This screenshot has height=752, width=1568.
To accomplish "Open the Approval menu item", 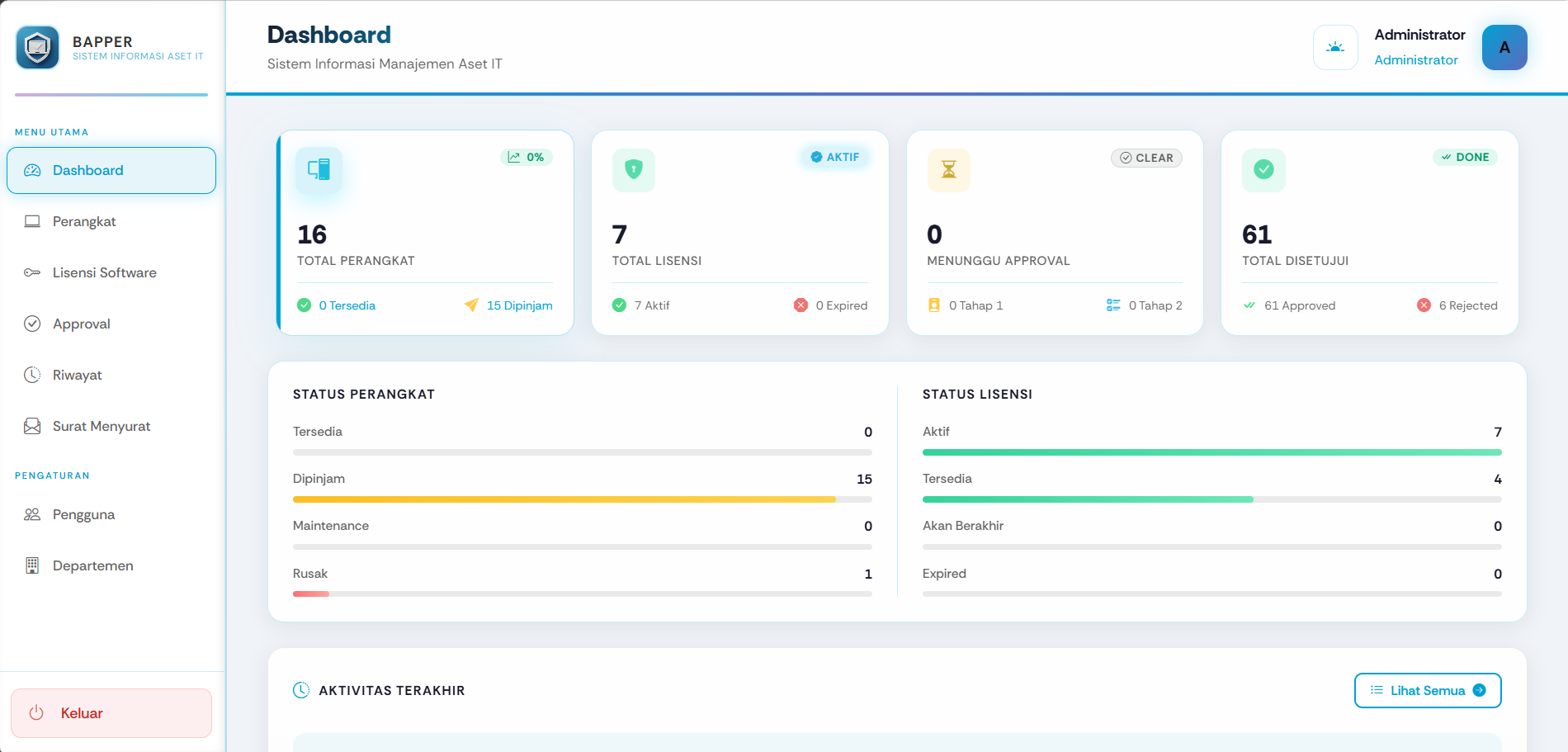I will [111, 324].
